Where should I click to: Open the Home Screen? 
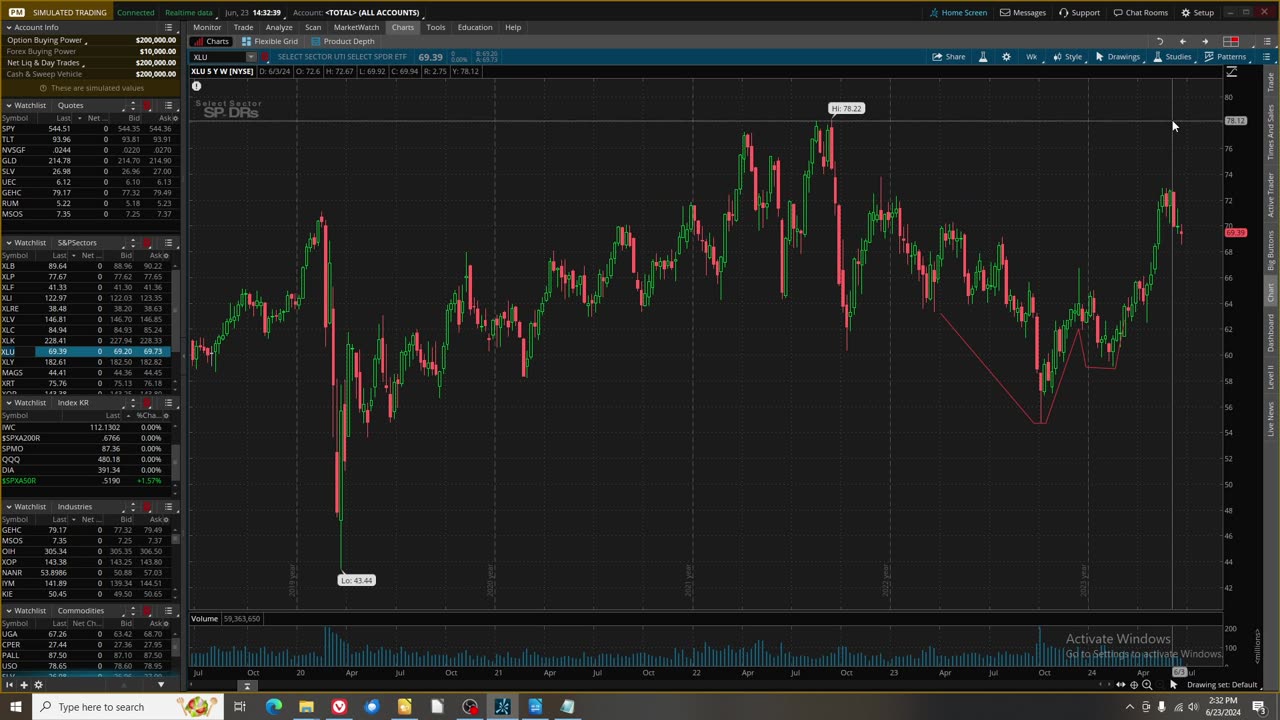click(958, 13)
